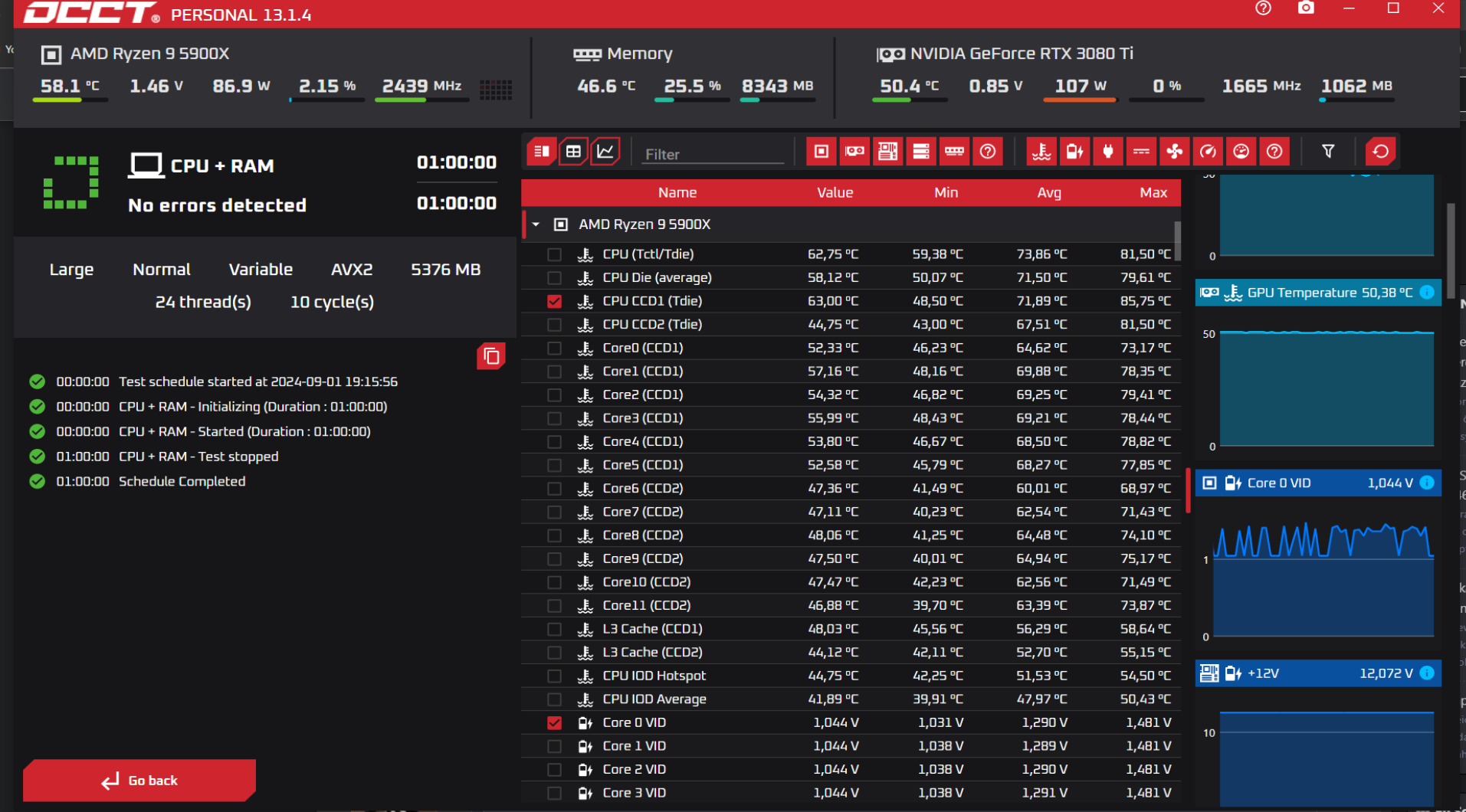1466x812 pixels.
Task: Check the L3 Cache (CCD1) checkbox
Action: pos(554,629)
